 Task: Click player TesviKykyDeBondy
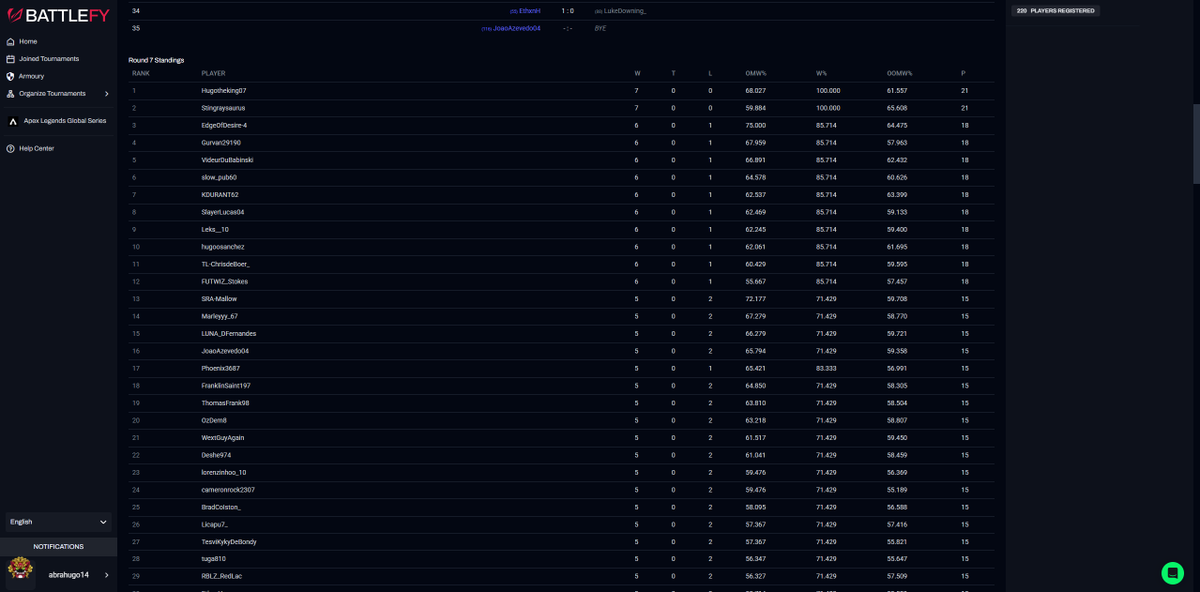[x=229, y=542]
